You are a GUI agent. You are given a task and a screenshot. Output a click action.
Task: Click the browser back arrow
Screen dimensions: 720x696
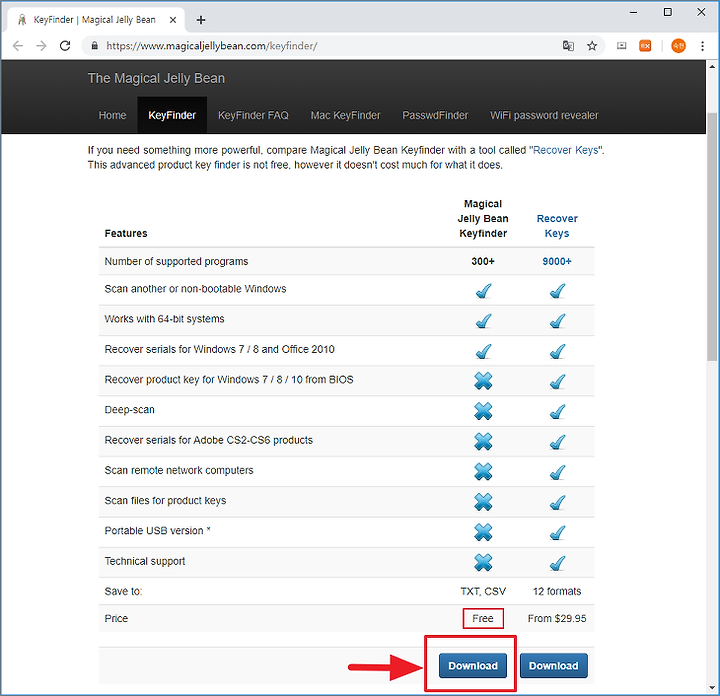pos(17,45)
